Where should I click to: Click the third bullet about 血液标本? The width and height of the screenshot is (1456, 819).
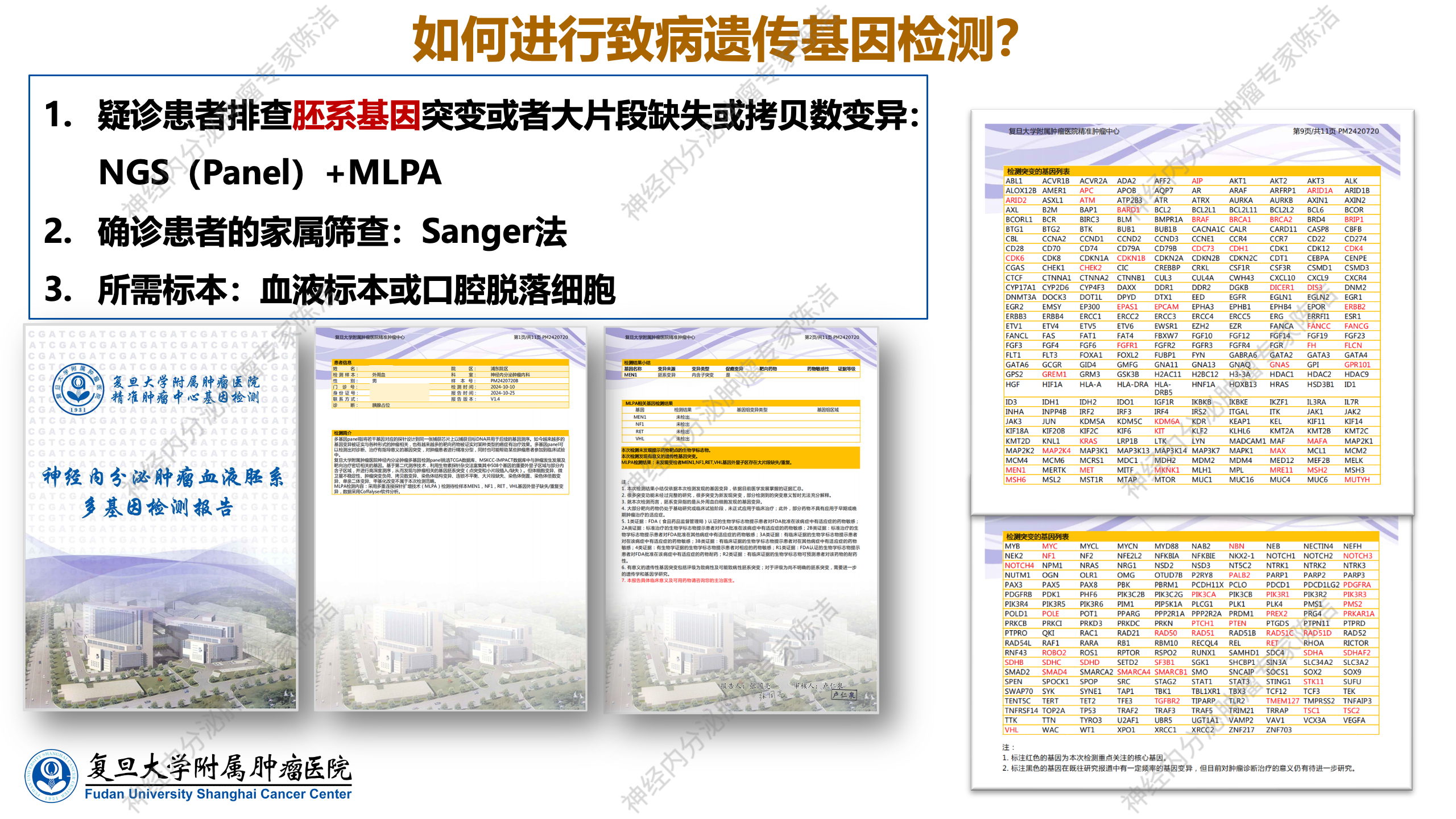pyautogui.click(x=356, y=290)
